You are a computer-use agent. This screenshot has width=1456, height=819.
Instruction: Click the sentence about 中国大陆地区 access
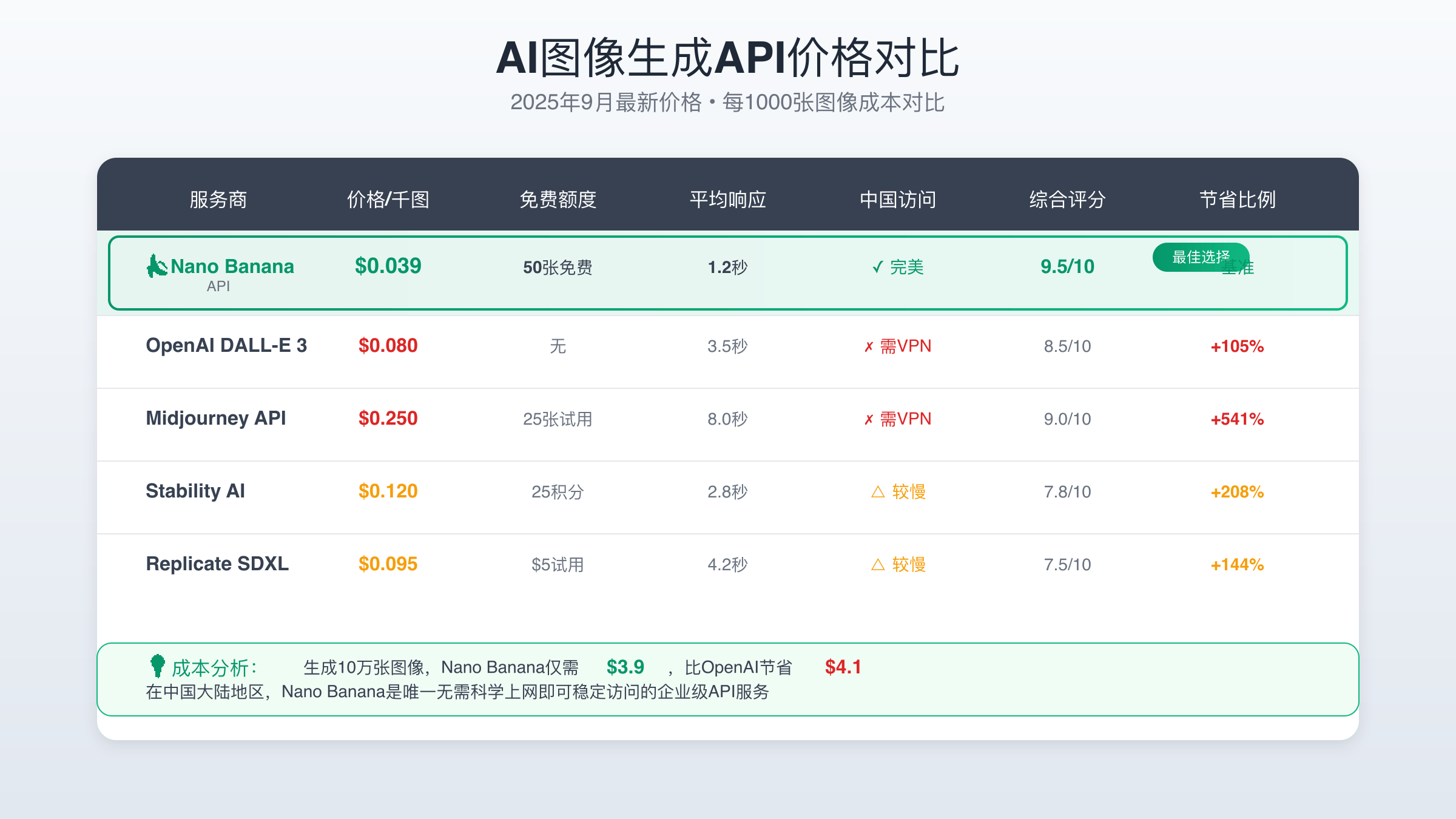click(457, 692)
